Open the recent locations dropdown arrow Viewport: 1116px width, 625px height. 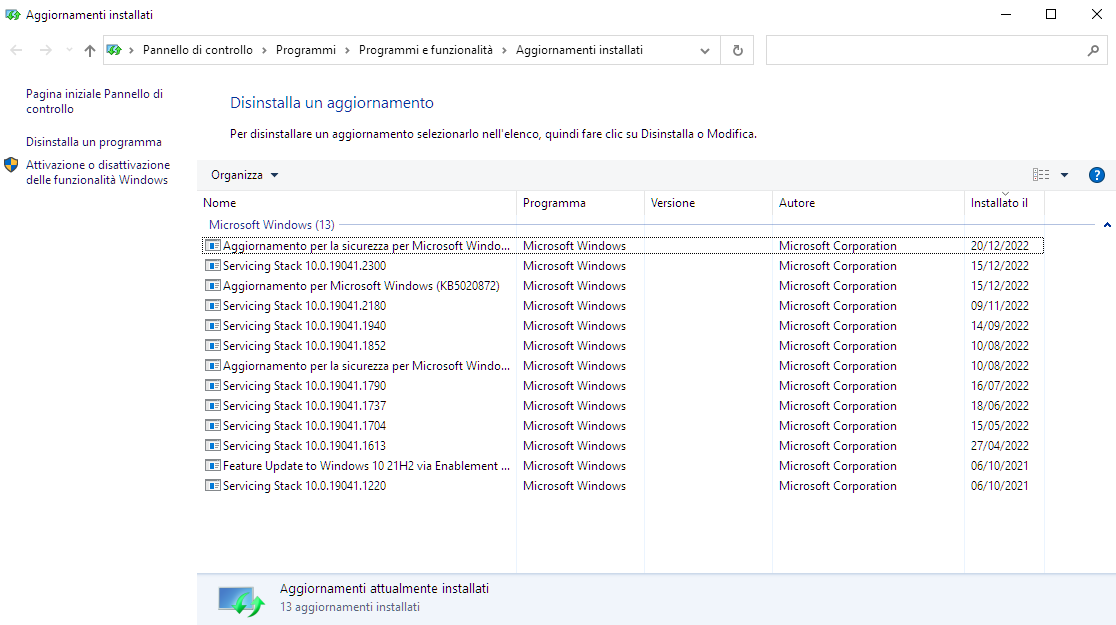[69, 50]
